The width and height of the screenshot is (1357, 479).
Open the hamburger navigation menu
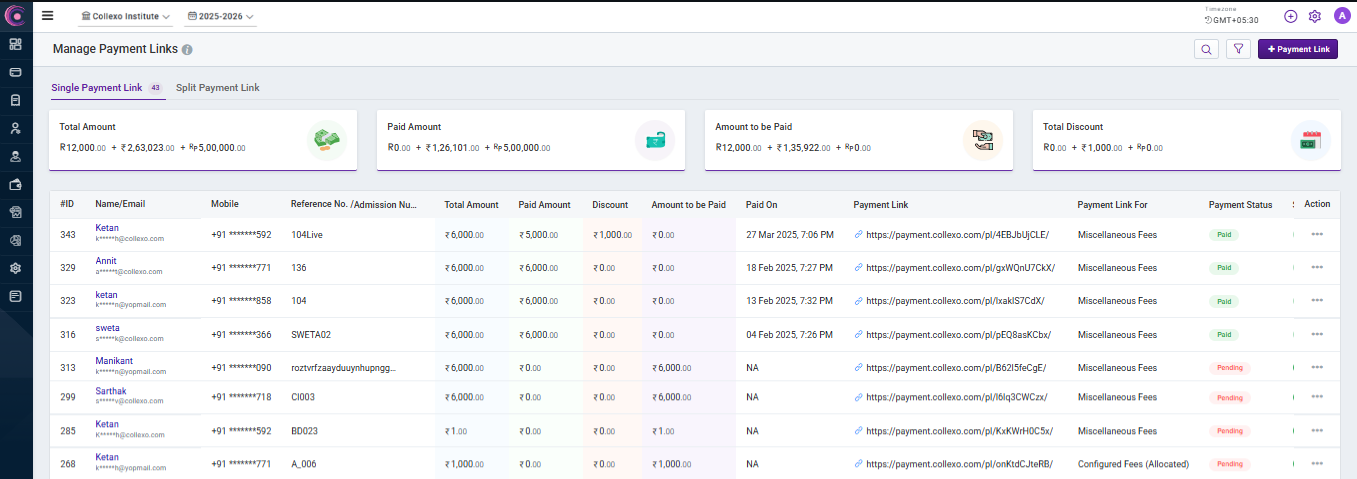[x=47, y=16]
